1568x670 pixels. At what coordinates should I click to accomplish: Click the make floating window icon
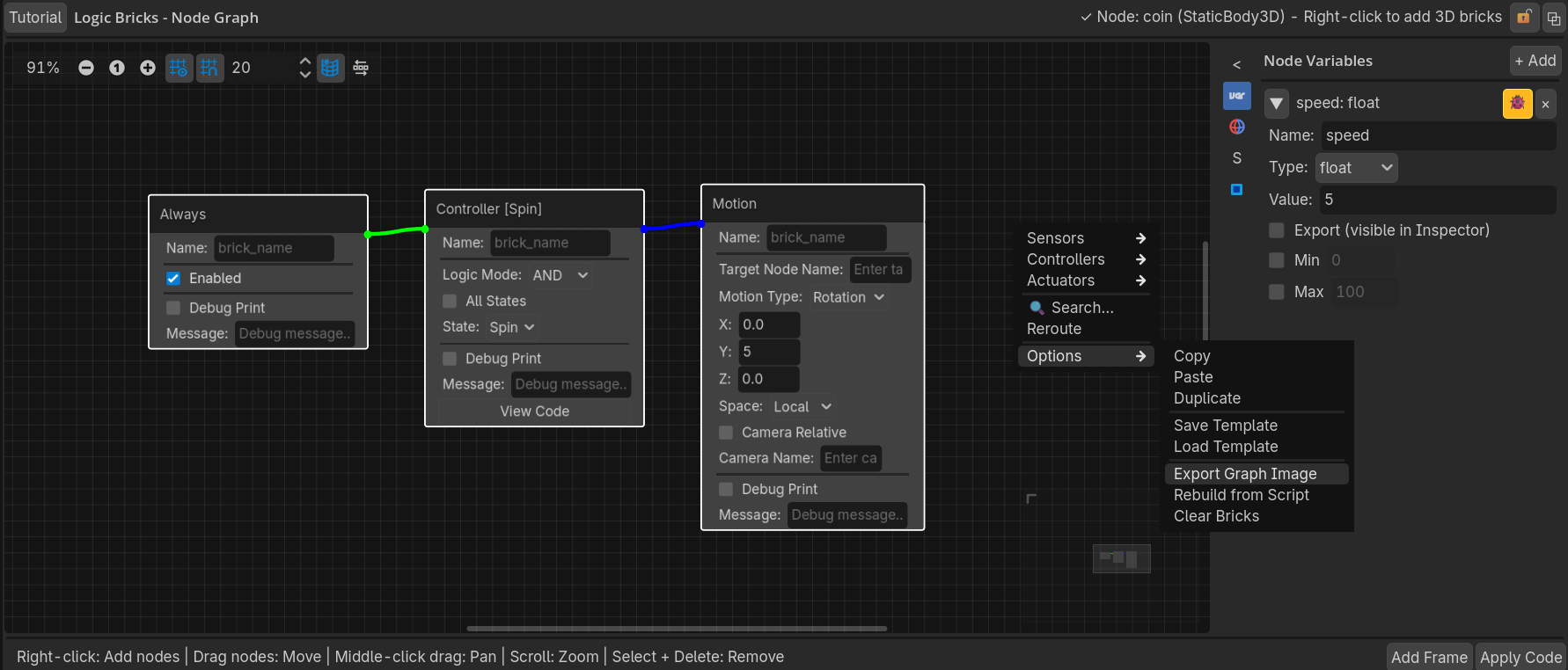point(1554,18)
